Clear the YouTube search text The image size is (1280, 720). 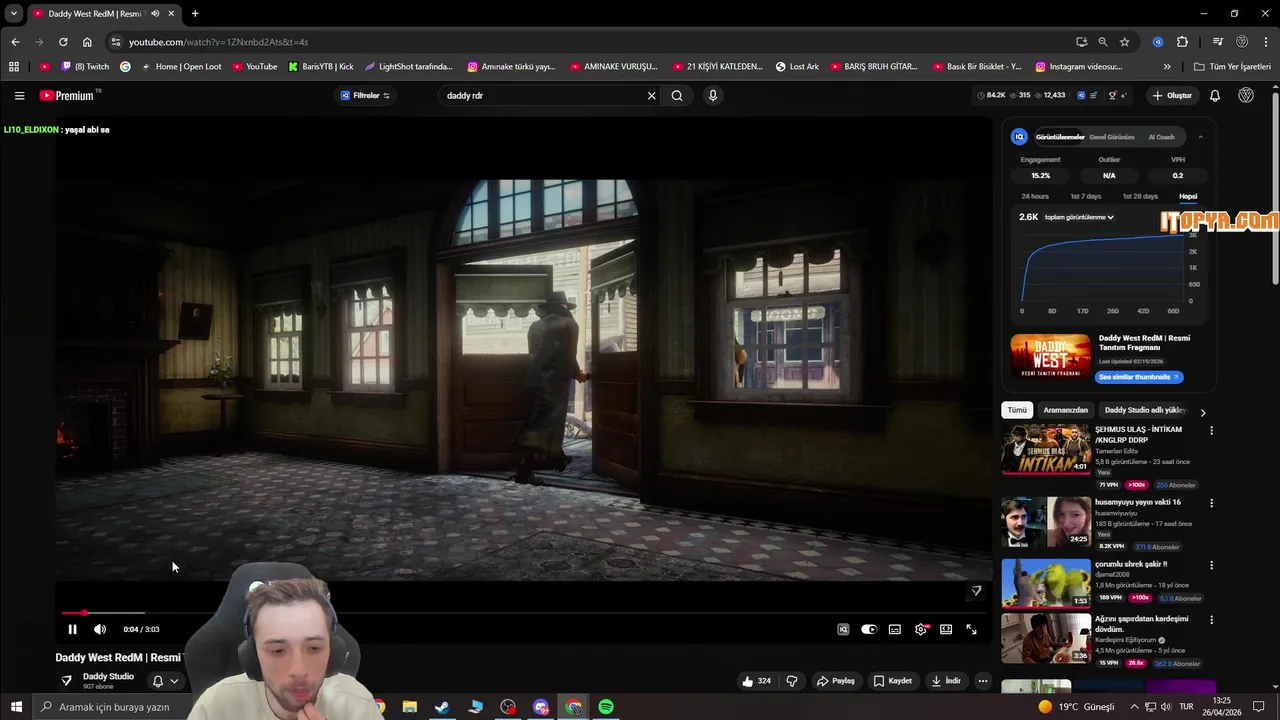(x=651, y=96)
